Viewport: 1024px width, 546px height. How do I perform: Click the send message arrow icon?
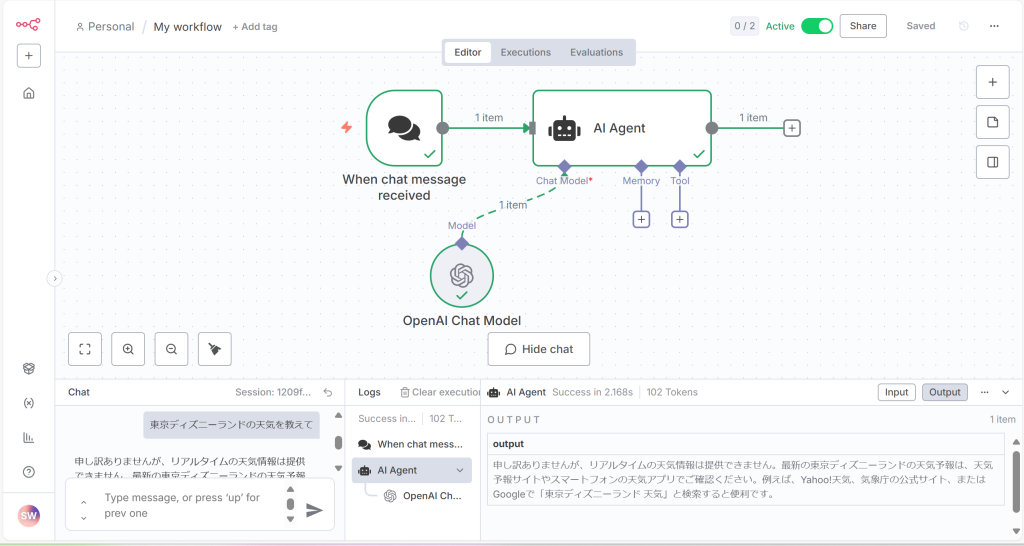[314, 510]
